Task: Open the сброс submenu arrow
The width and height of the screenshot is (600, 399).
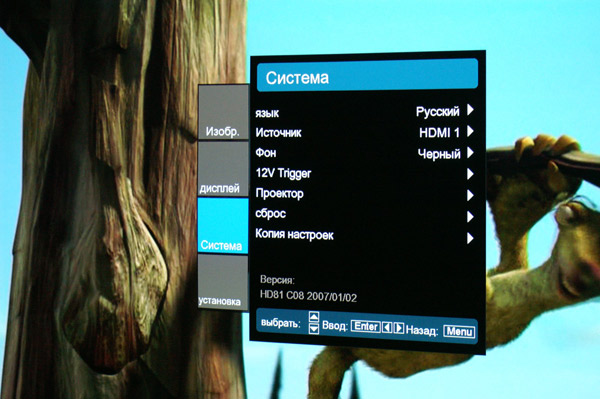Action: (x=470, y=217)
